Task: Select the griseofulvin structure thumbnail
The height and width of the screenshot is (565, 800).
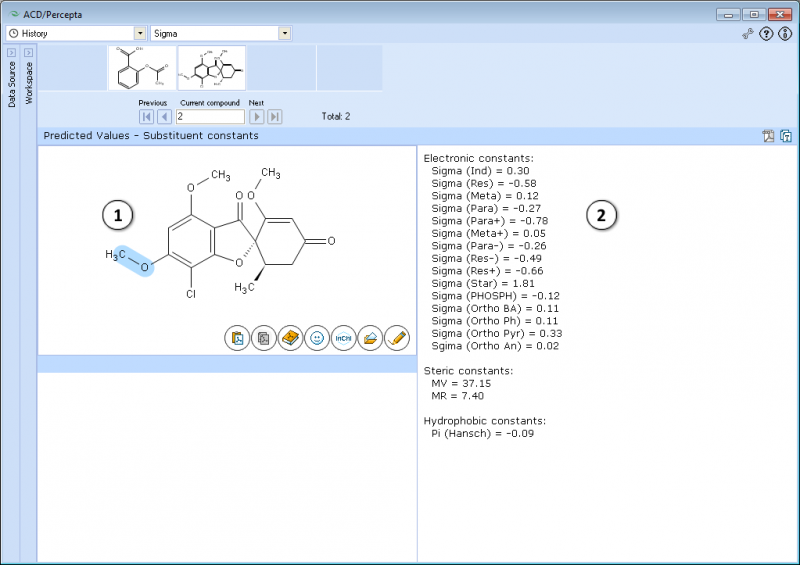Action: 212,68
